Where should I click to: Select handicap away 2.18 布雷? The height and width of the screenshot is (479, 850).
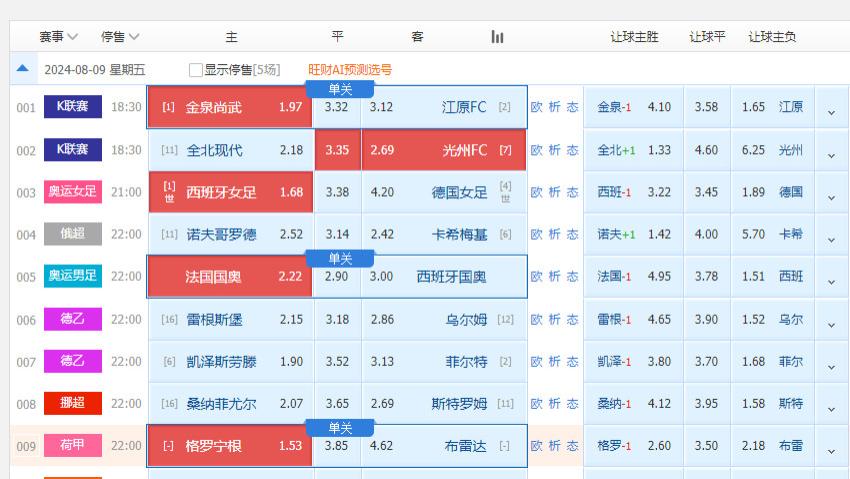click(x=772, y=446)
